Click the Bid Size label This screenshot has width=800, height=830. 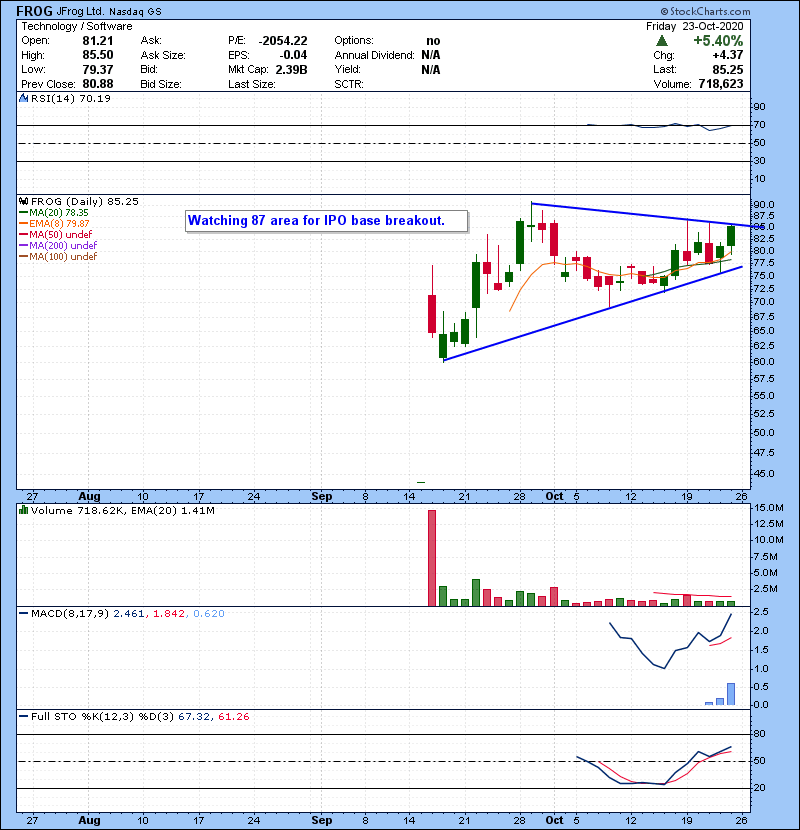click(x=161, y=84)
